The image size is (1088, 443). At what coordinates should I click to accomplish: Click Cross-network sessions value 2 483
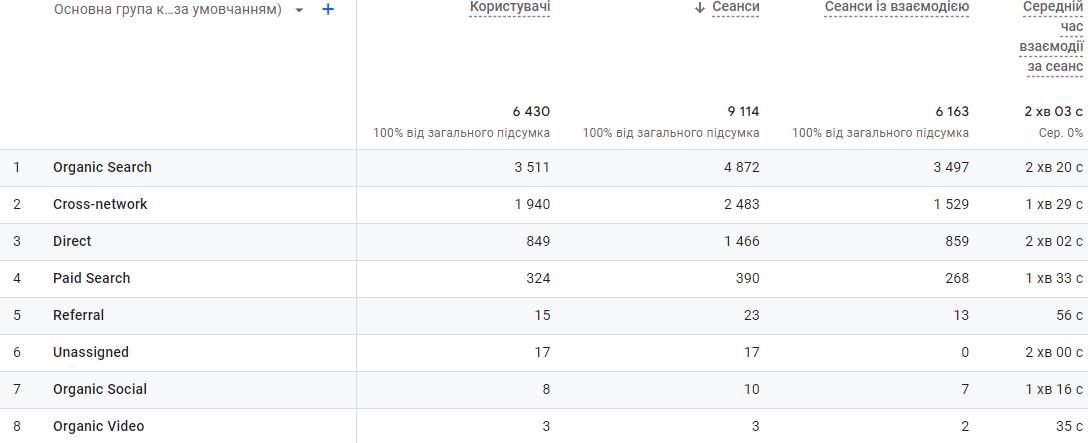741,204
